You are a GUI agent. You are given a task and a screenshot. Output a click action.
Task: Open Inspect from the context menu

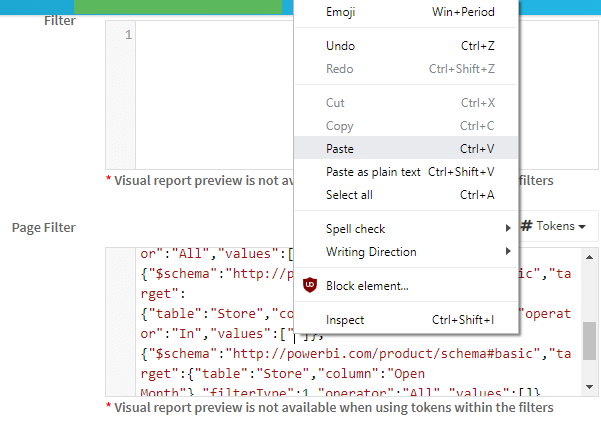click(x=345, y=320)
